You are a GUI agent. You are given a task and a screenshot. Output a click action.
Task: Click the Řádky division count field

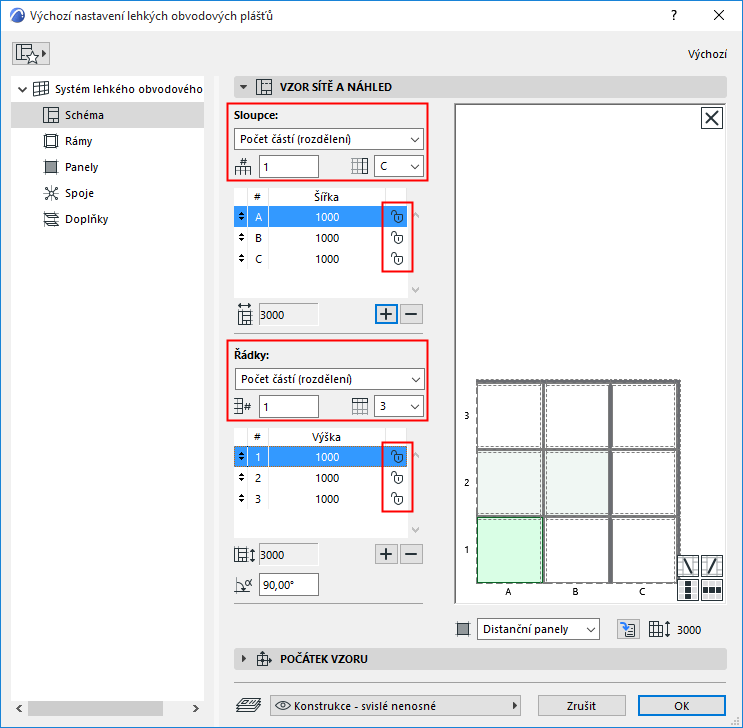click(289, 407)
